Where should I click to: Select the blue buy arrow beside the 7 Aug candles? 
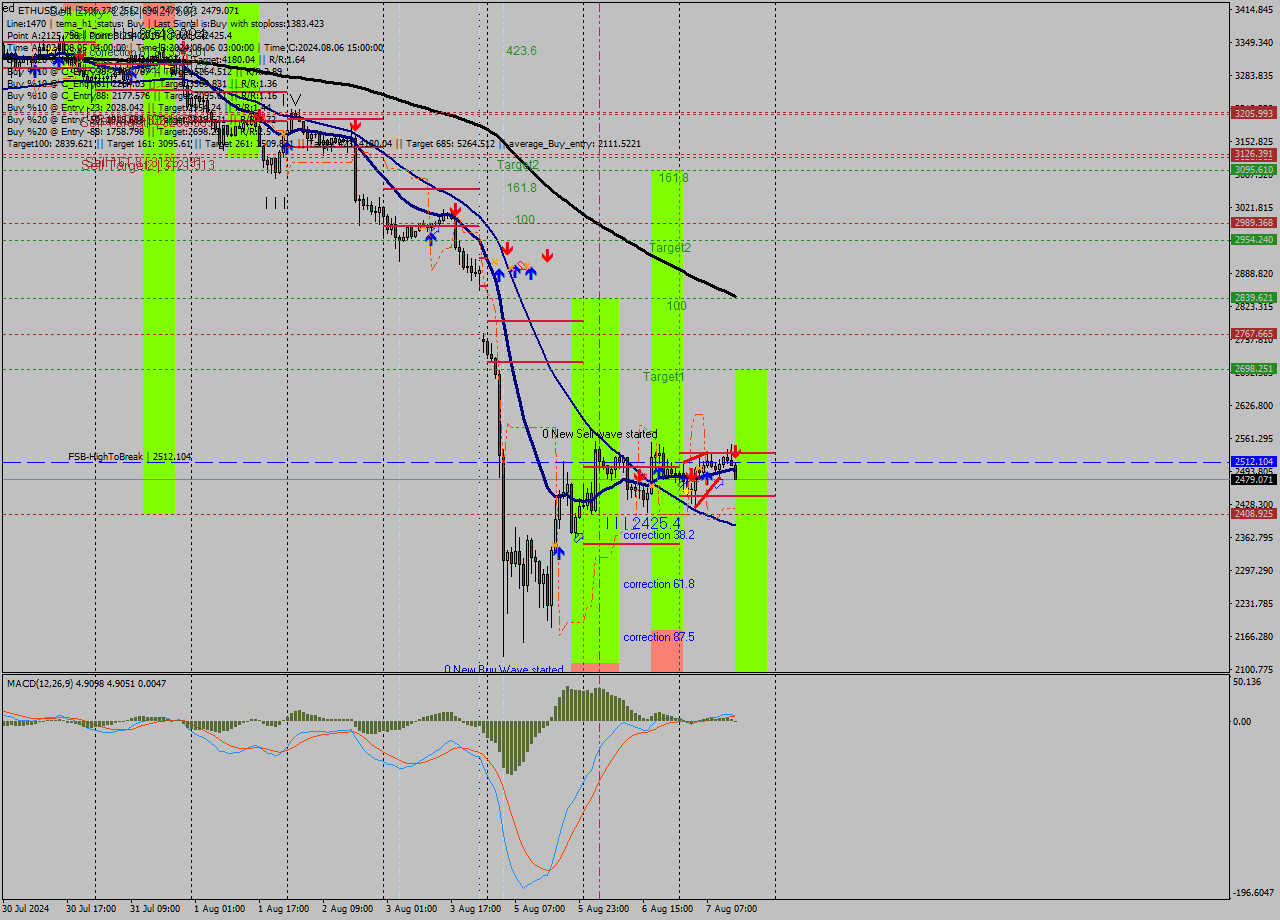coord(707,478)
